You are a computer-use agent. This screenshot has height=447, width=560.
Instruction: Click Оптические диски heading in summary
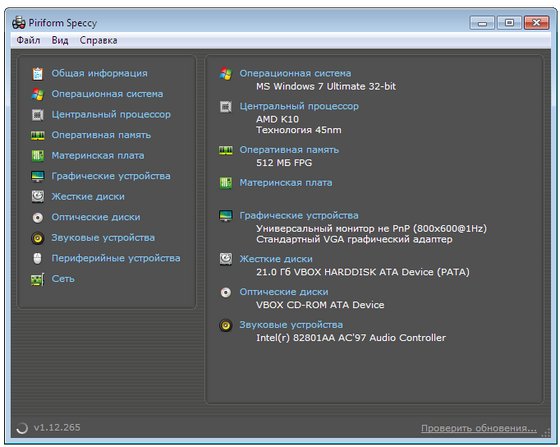coord(284,292)
